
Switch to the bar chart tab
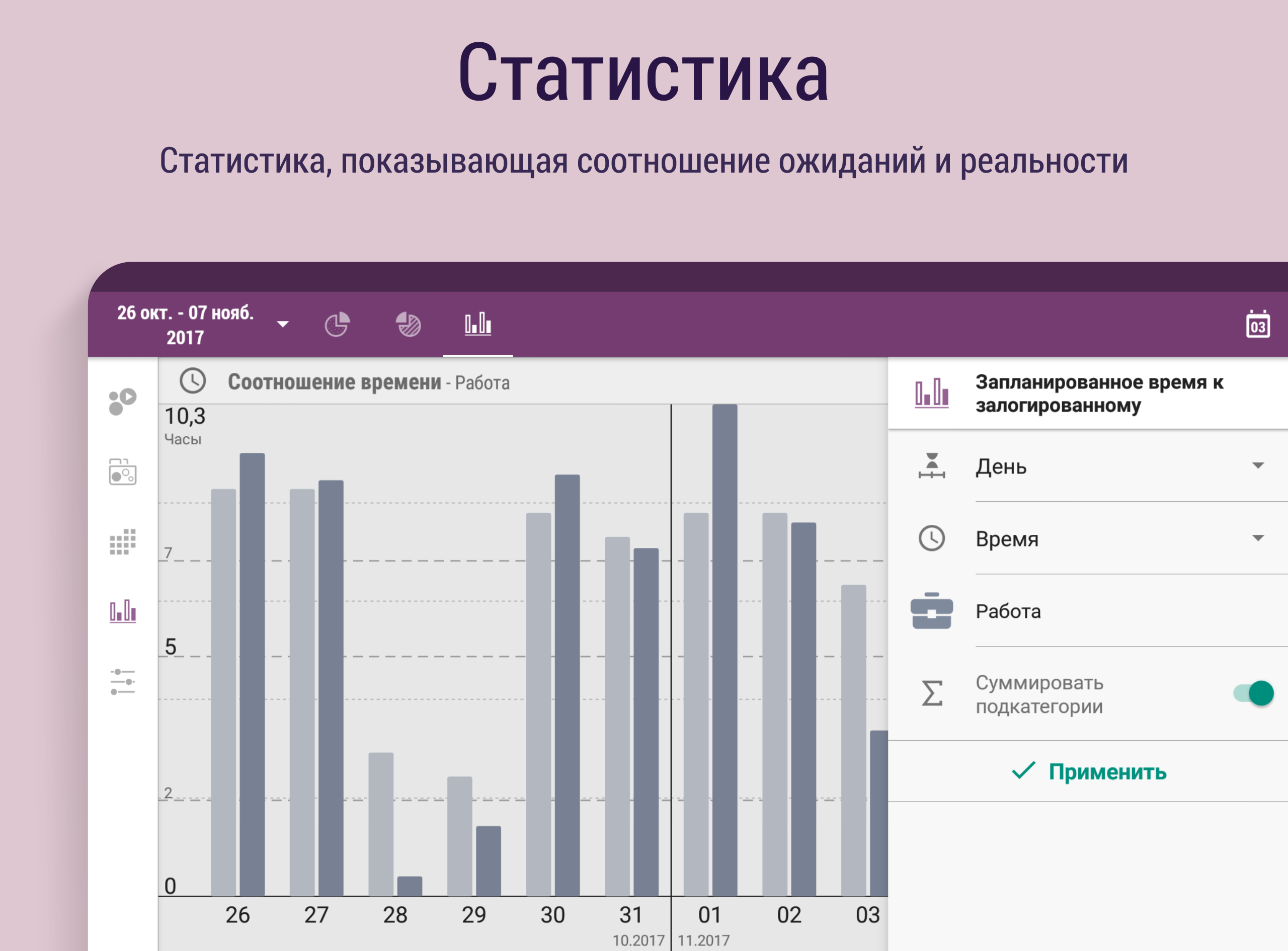[x=477, y=324]
